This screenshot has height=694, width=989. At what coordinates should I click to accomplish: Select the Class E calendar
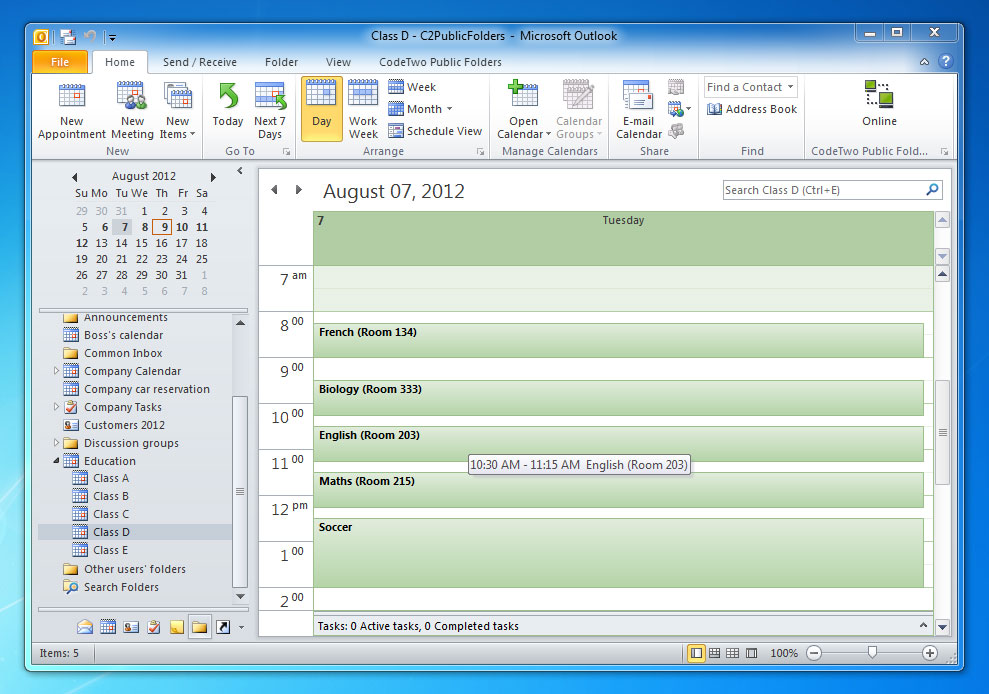pyautogui.click(x=110, y=550)
